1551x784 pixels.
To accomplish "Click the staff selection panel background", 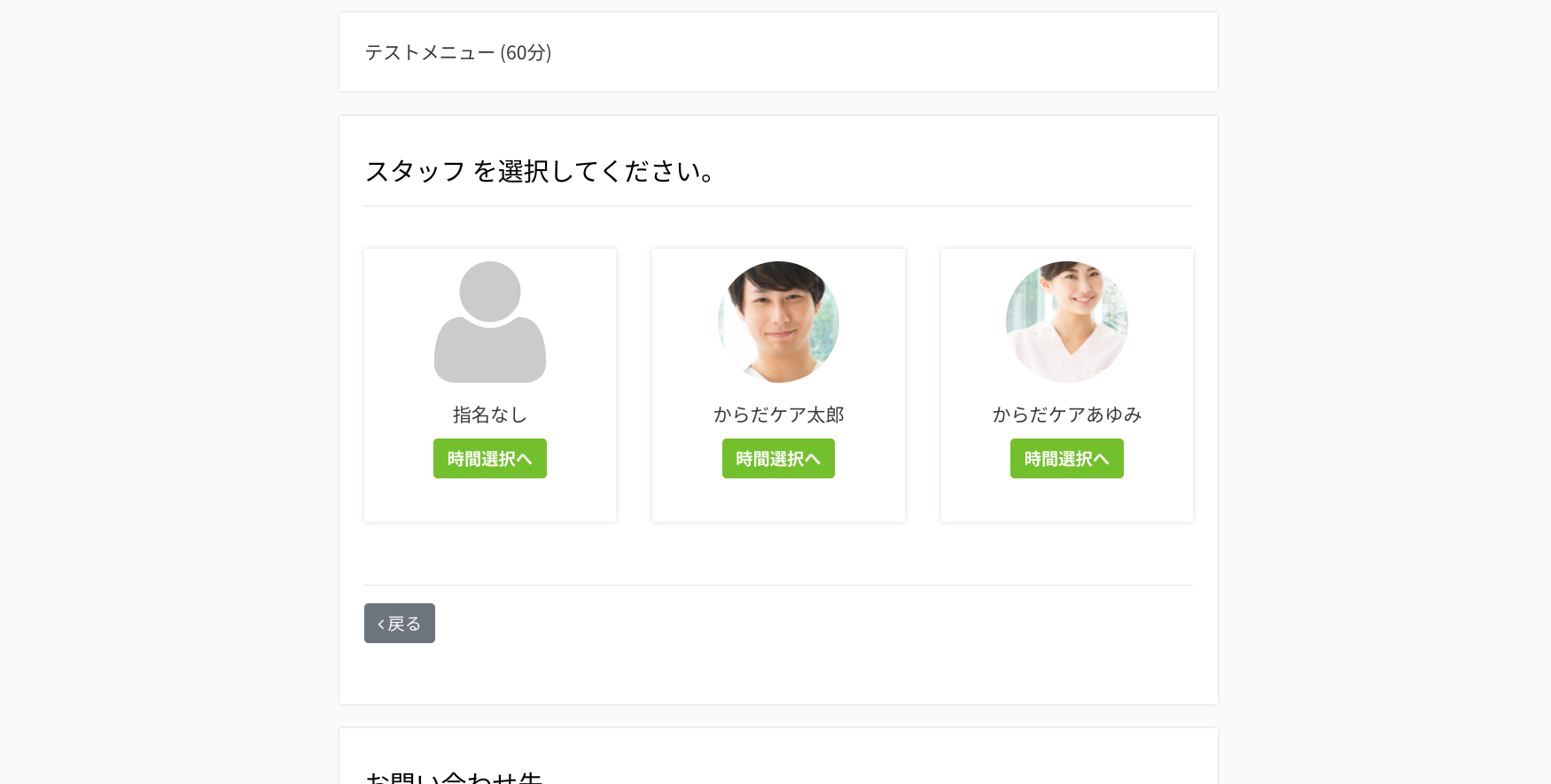I will point(778,558).
